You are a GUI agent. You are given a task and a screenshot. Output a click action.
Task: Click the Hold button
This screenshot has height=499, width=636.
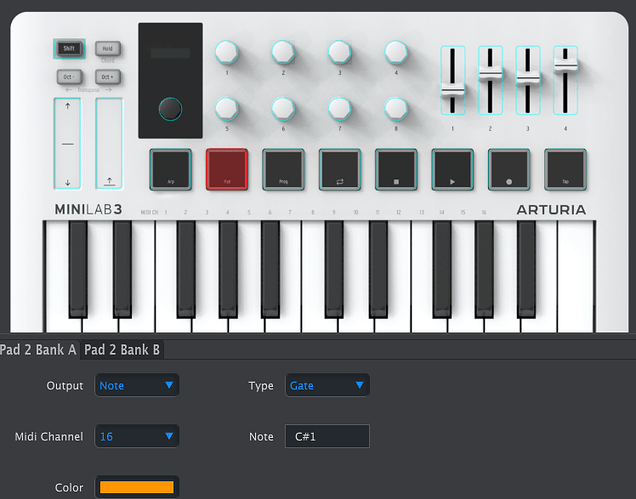[x=107, y=49]
